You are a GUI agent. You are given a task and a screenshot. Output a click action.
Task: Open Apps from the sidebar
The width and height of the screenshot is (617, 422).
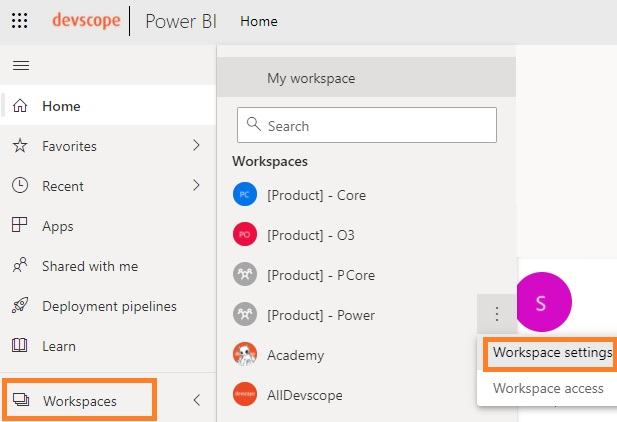(x=58, y=226)
